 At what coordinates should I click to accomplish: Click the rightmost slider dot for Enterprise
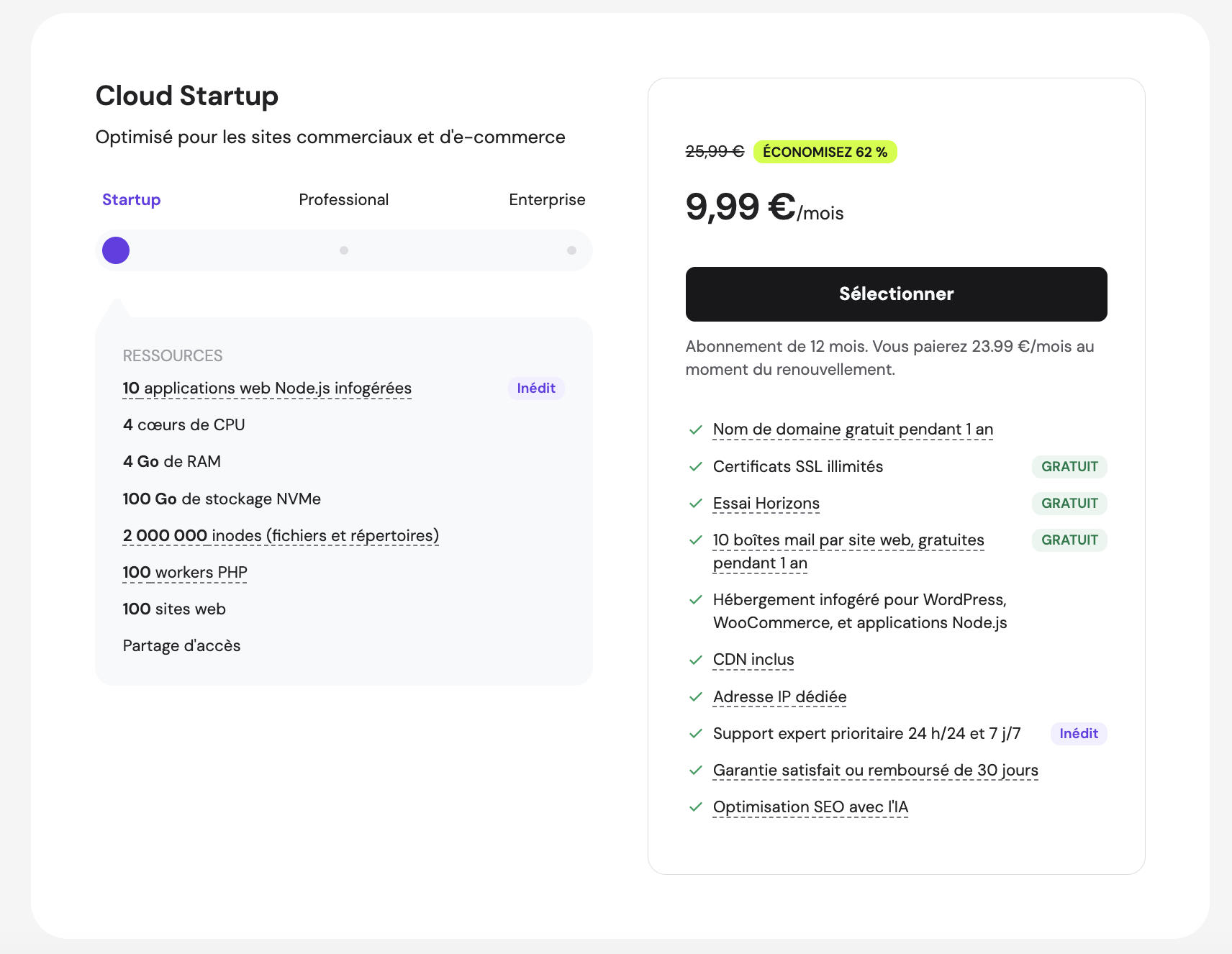click(571, 250)
